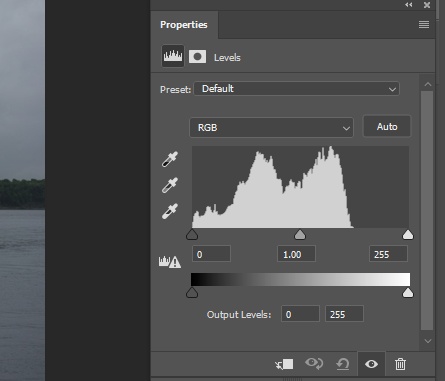Click the Preset label

175,90
